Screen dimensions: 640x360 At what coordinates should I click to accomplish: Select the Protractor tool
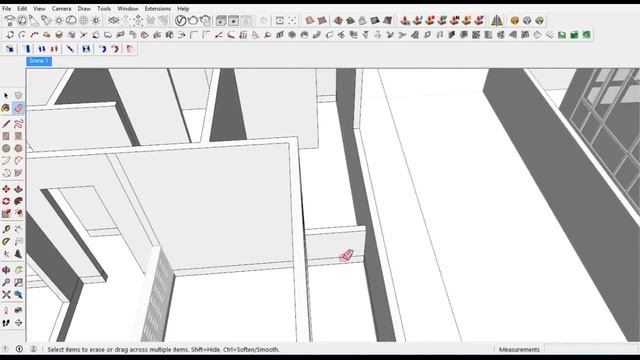6,242
